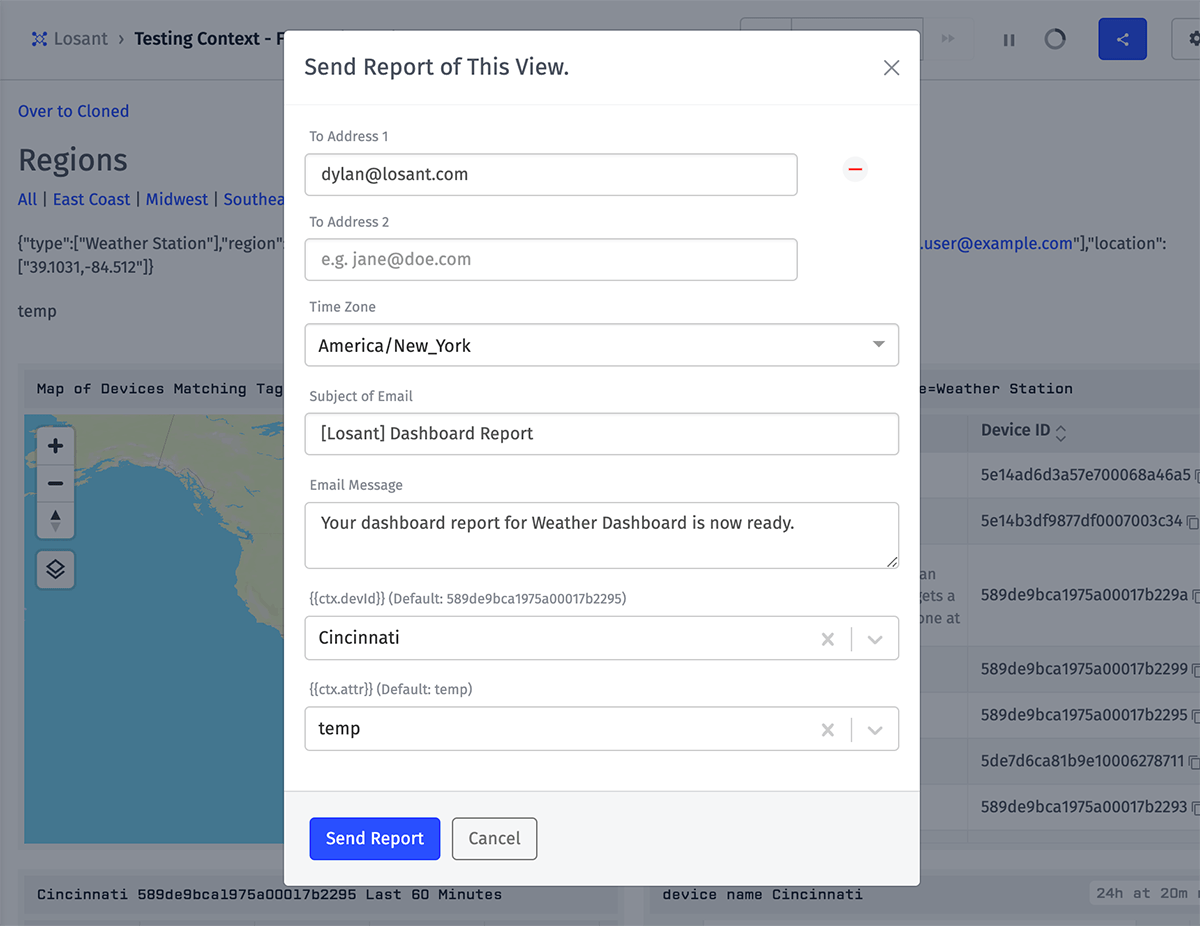The height and width of the screenshot is (926, 1200).
Task: Zoom out on the devices map
Action: click(55, 484)
